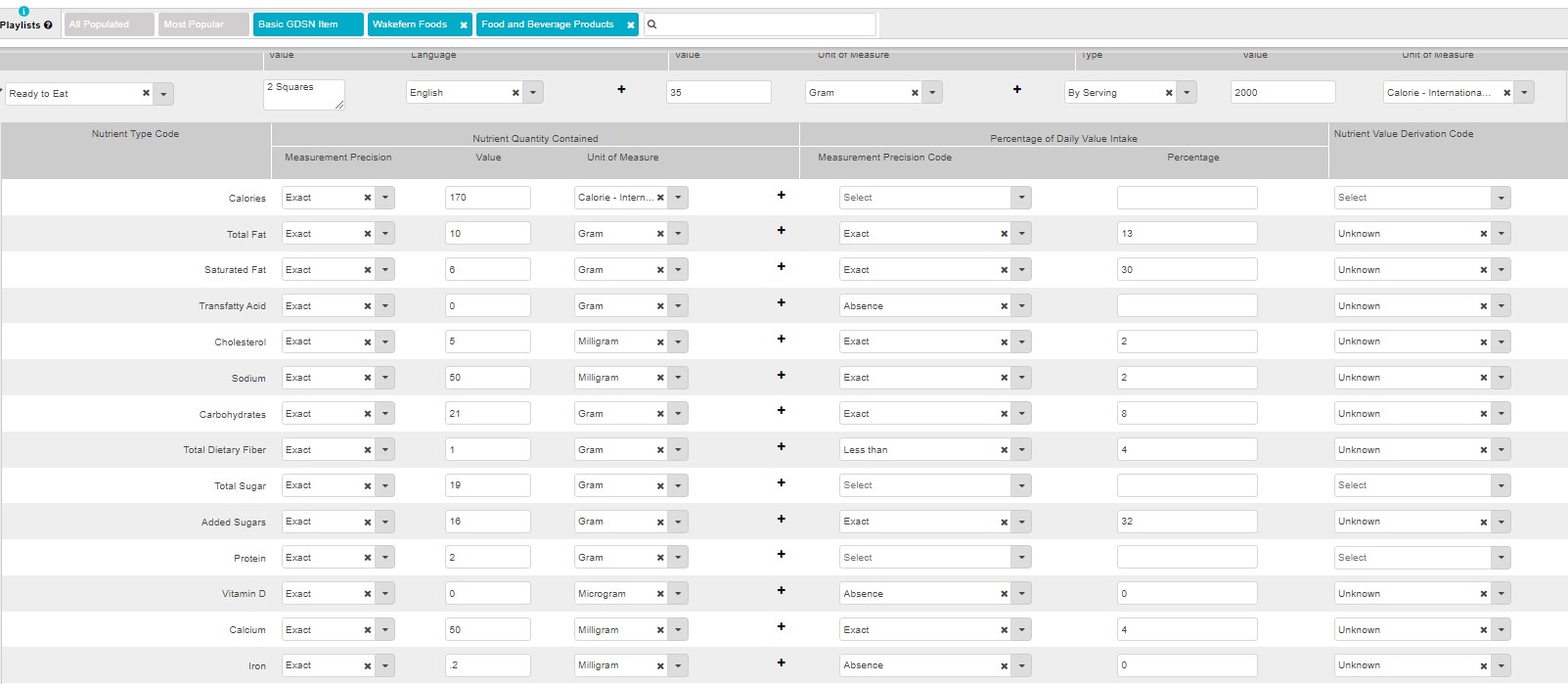The image size is (1568, 684).
Task: Expand Calories derivation code Select dropdown
Action: (1501, 198)
